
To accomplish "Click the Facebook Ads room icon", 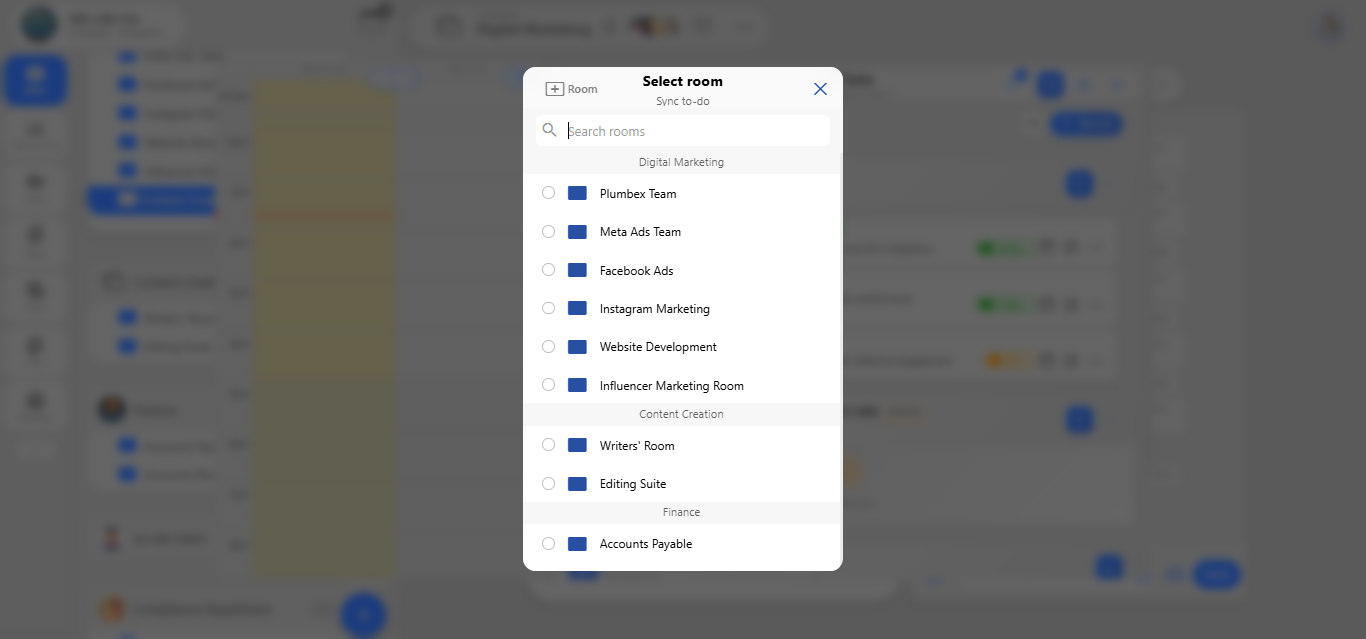I will [x=577, y=270].
